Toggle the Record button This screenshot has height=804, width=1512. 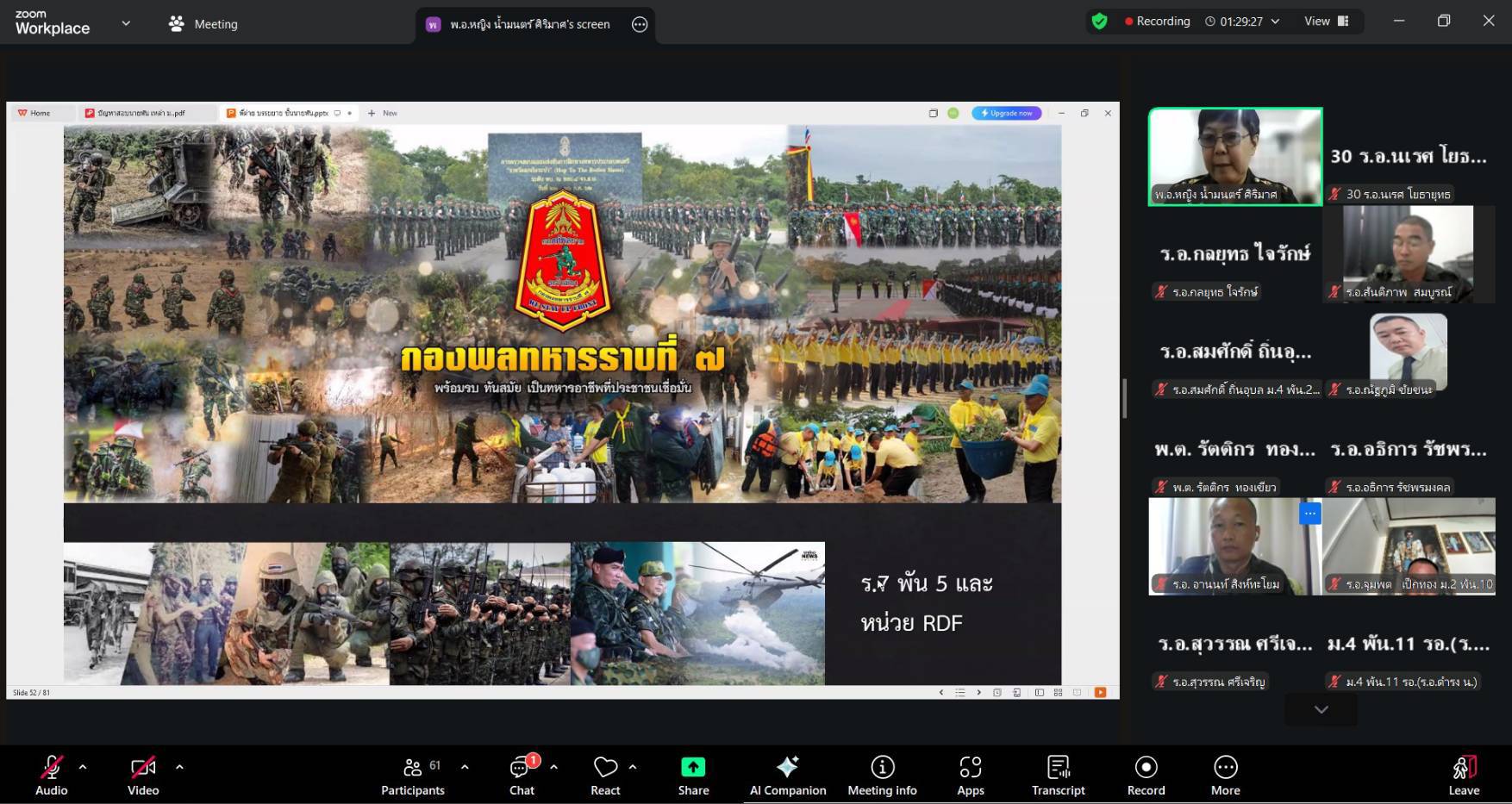click(x=1146, y=775)
